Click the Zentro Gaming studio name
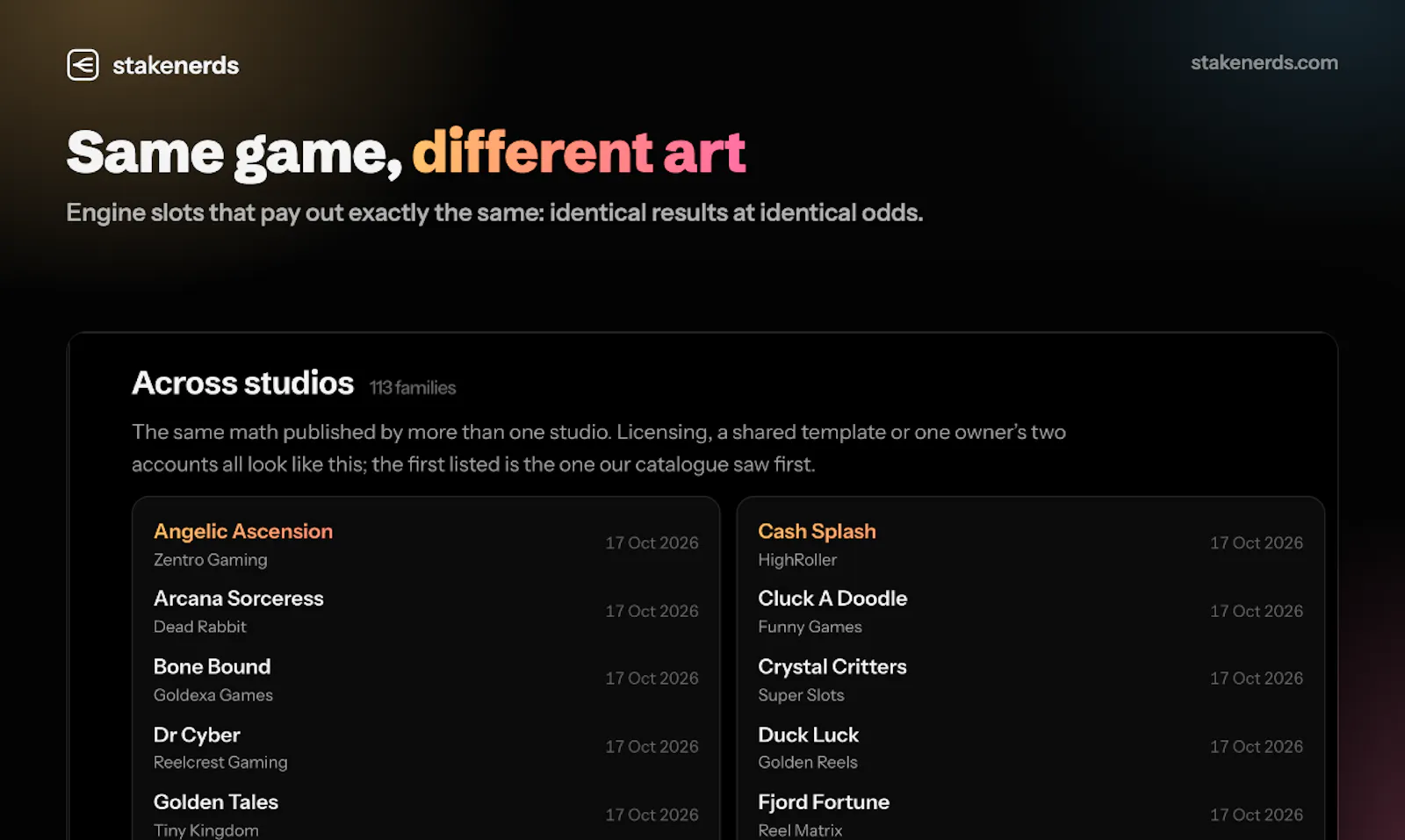1405x840 pixels. click(211, 560)
